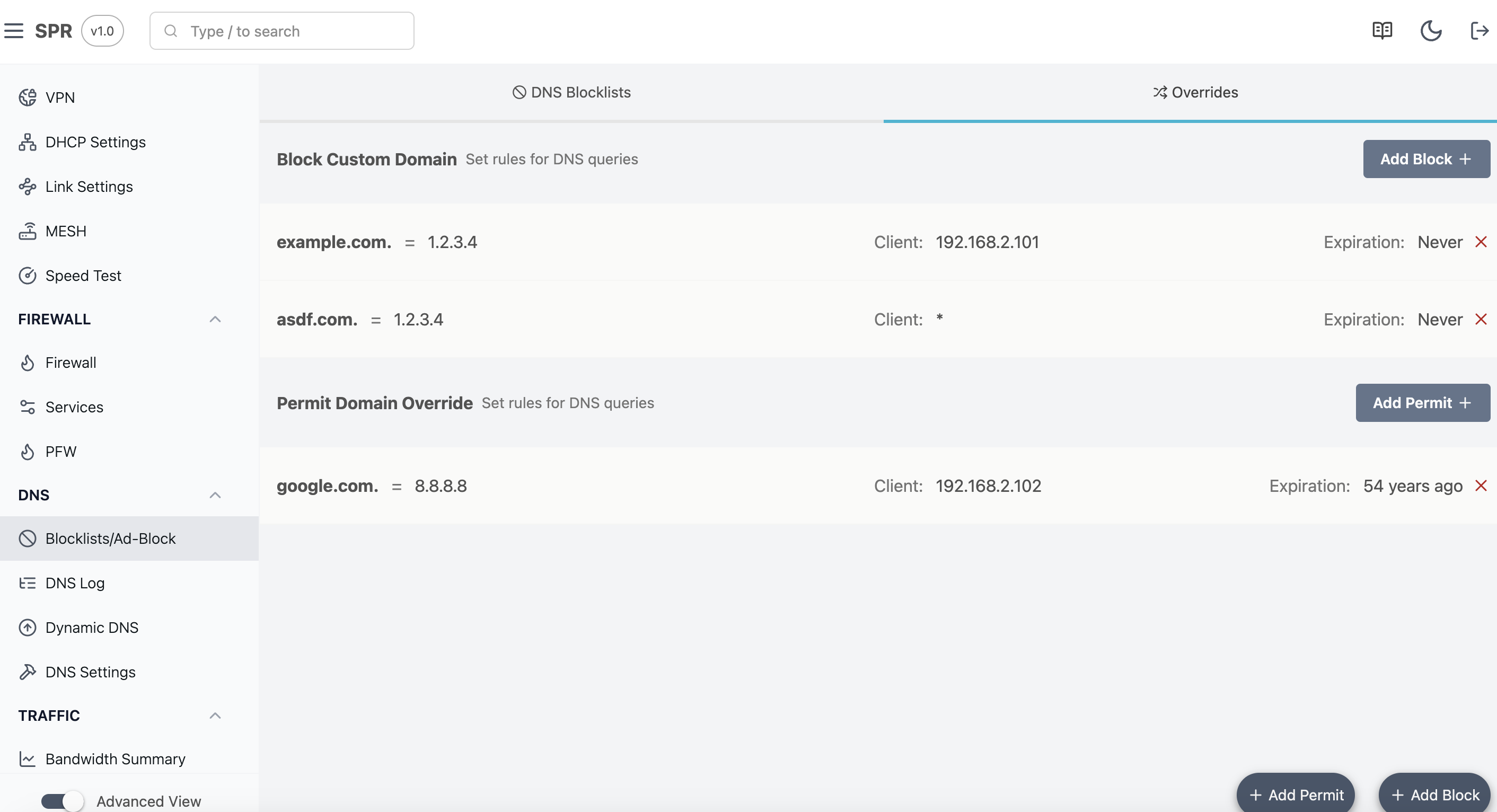Delete the example.com block rule
Viewport: 1497px width, 812px height.
click(1481, 242)
